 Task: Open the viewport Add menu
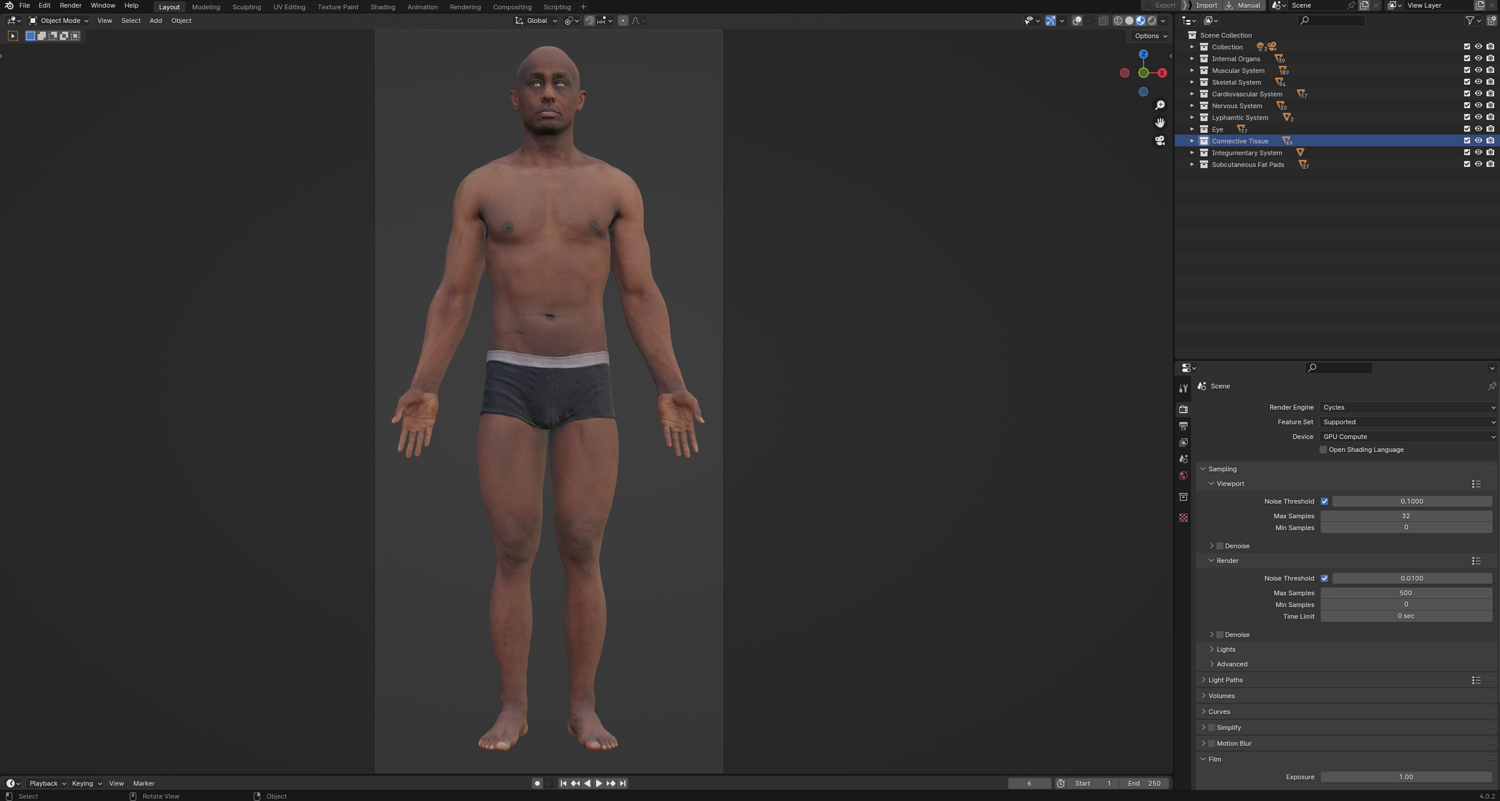155,20
